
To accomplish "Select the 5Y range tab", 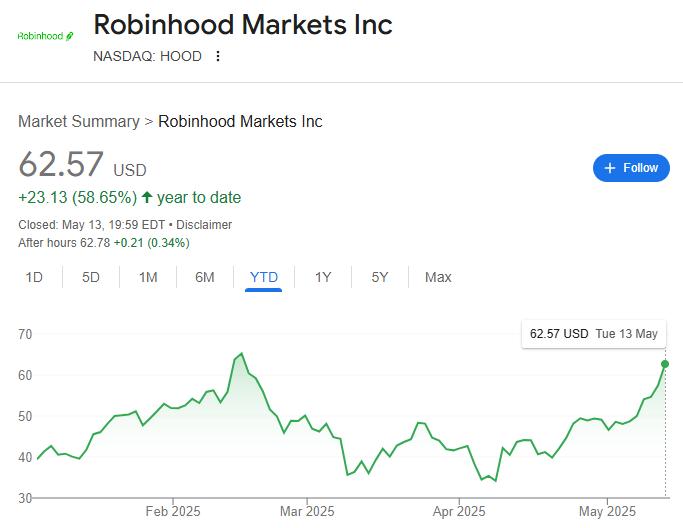I will click(380, 277).
